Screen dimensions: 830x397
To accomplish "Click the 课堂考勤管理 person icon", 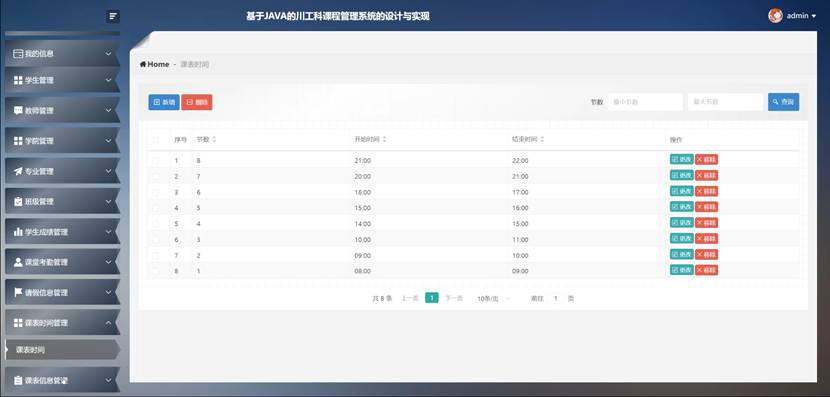I will 18,262.
